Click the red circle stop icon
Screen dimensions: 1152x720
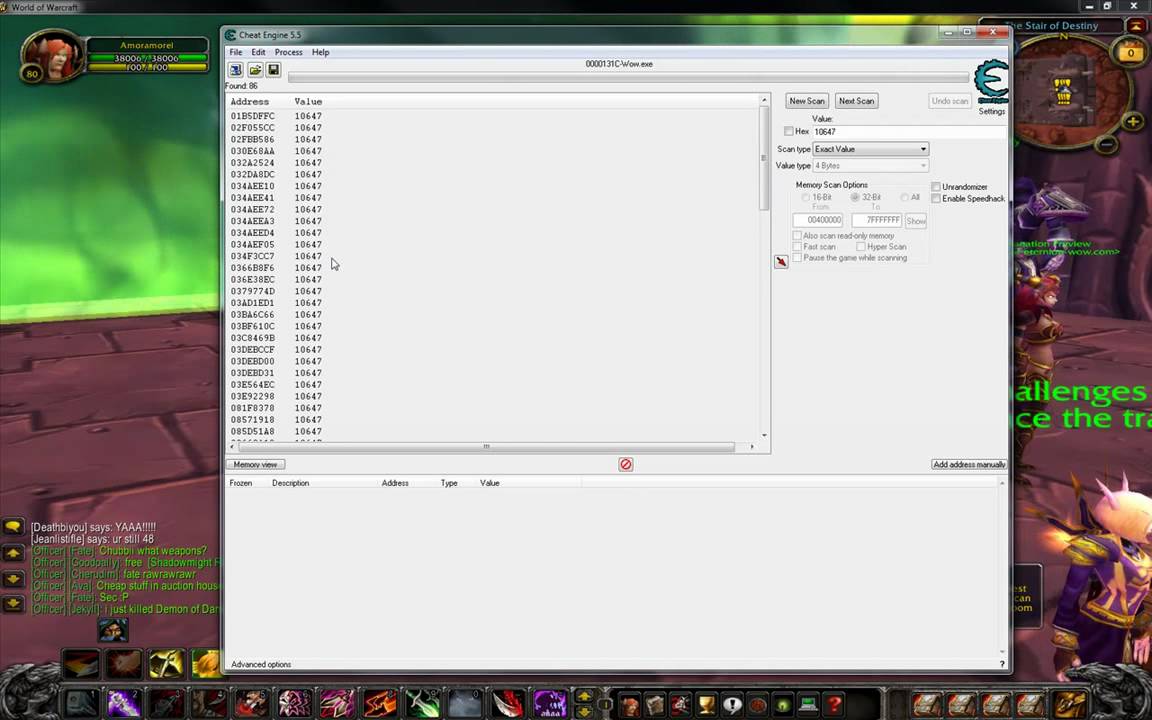coord(625,464)
